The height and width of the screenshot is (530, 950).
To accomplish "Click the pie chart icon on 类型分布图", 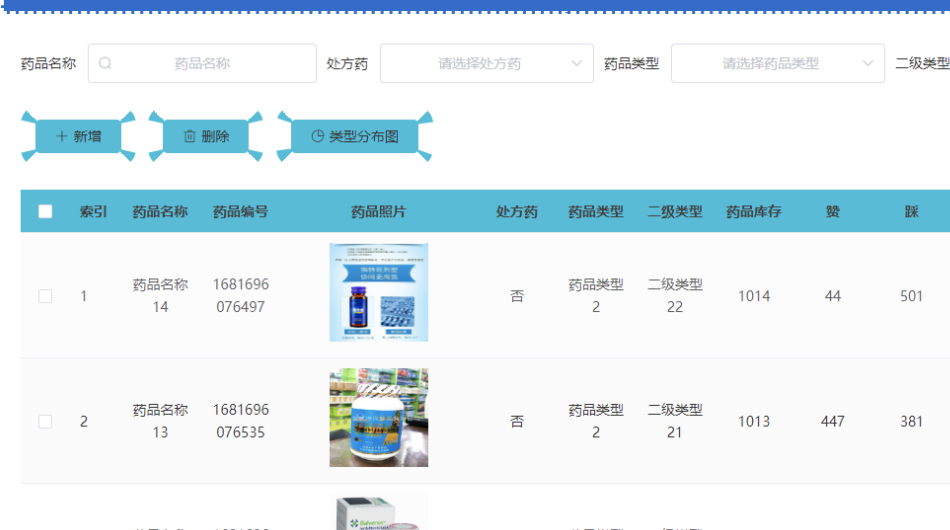I will click(318, 136).
